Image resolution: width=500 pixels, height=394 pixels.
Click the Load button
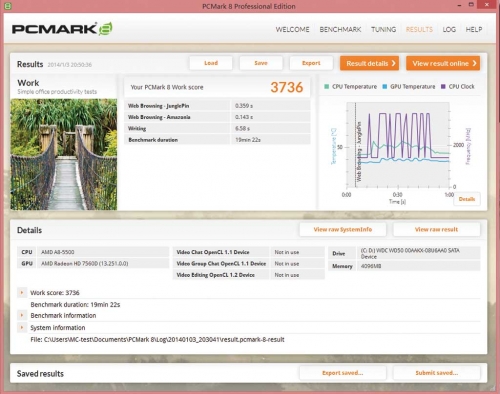211,63
